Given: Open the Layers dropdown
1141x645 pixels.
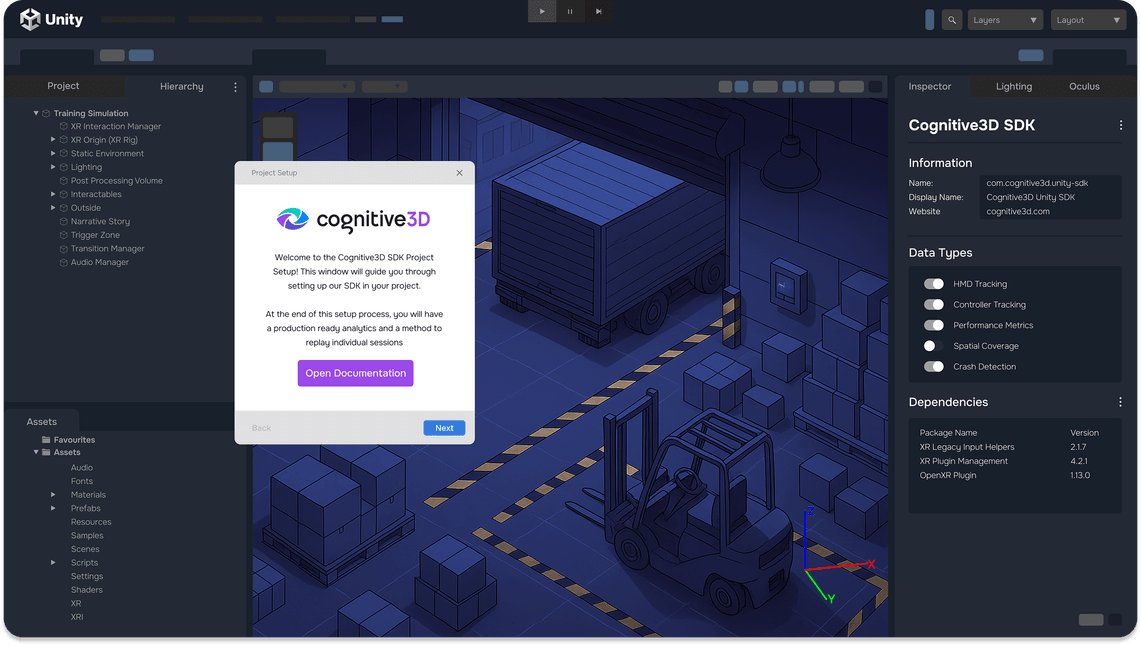Looking at the screenshot, I should pyautogui.click(x=1005, y=20).
